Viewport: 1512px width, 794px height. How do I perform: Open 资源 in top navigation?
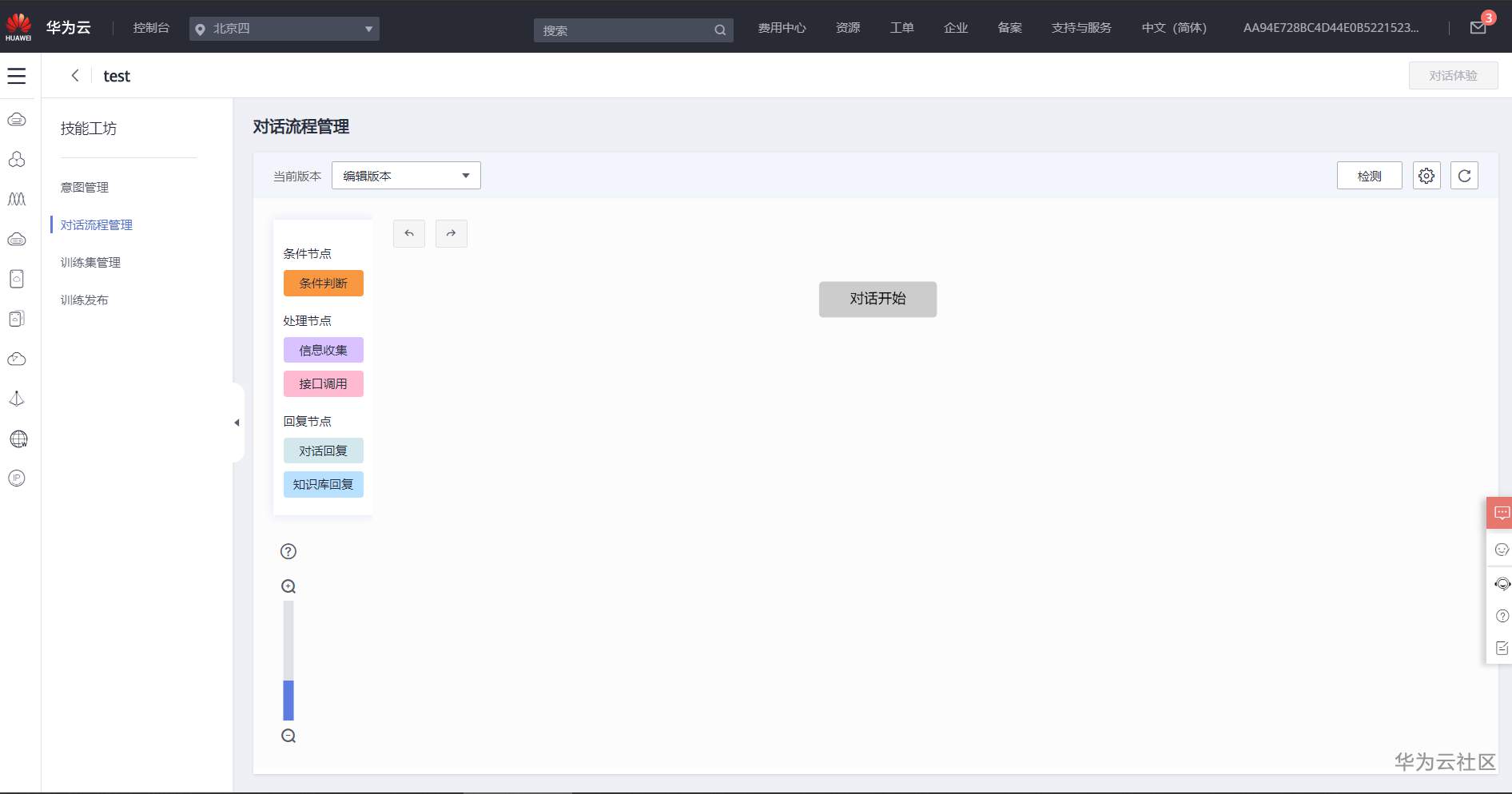pyautogui.click(x=848, y=28)
